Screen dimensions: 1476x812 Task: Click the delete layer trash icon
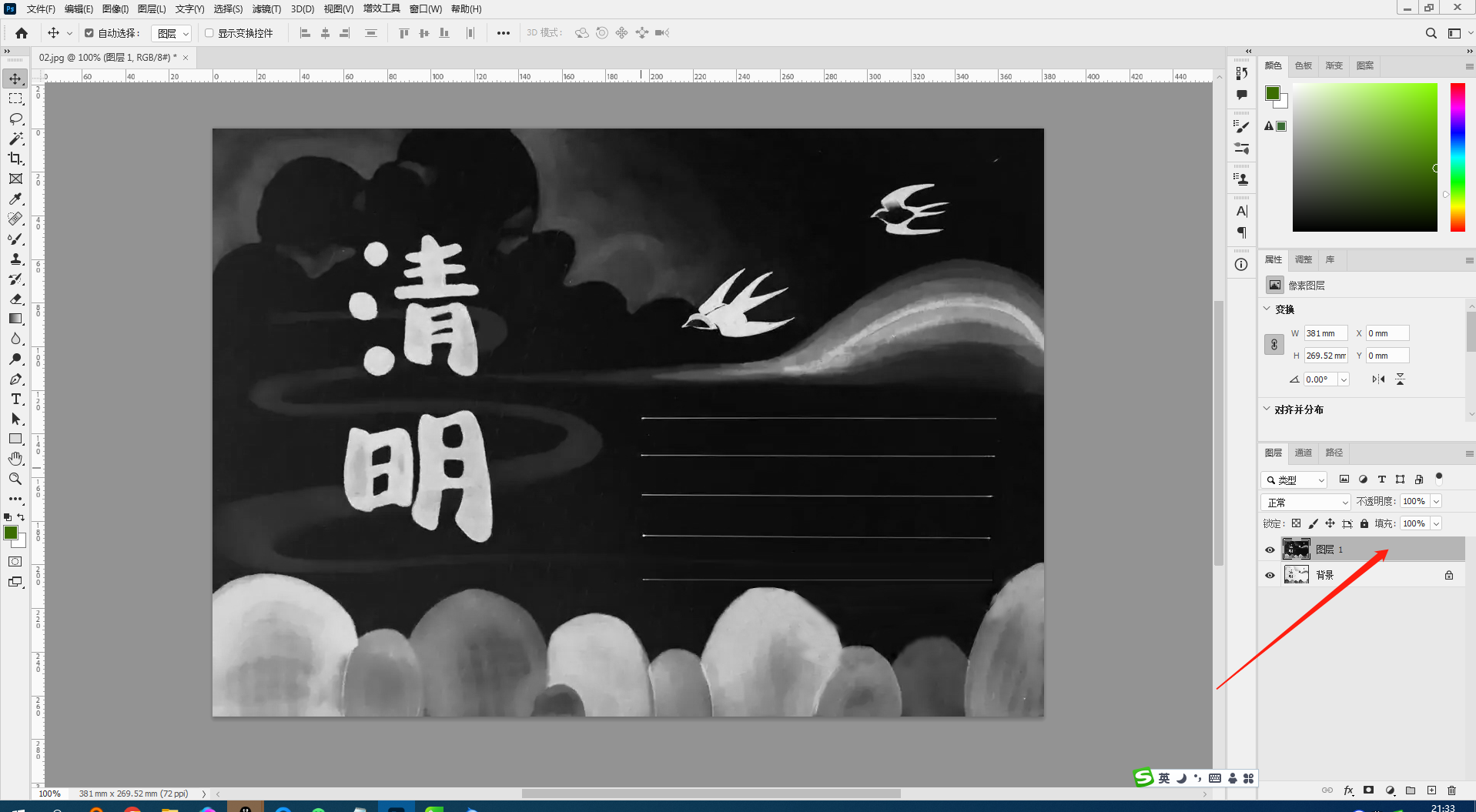pos(1452,790)
